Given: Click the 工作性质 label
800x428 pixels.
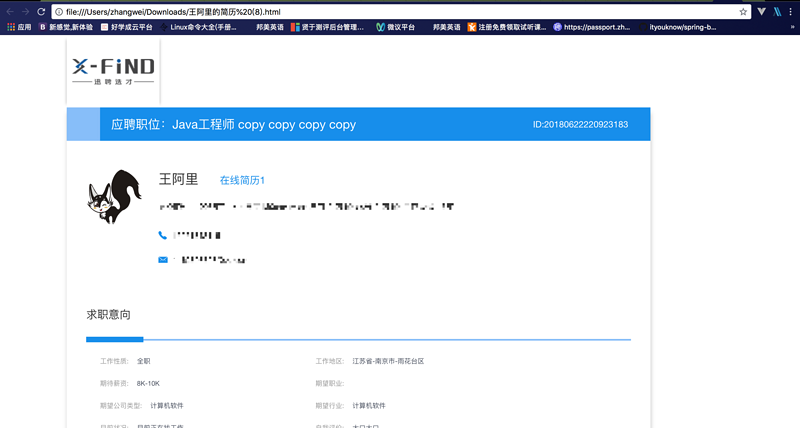Looking at the screenshot, I should [x=114, y=361].
